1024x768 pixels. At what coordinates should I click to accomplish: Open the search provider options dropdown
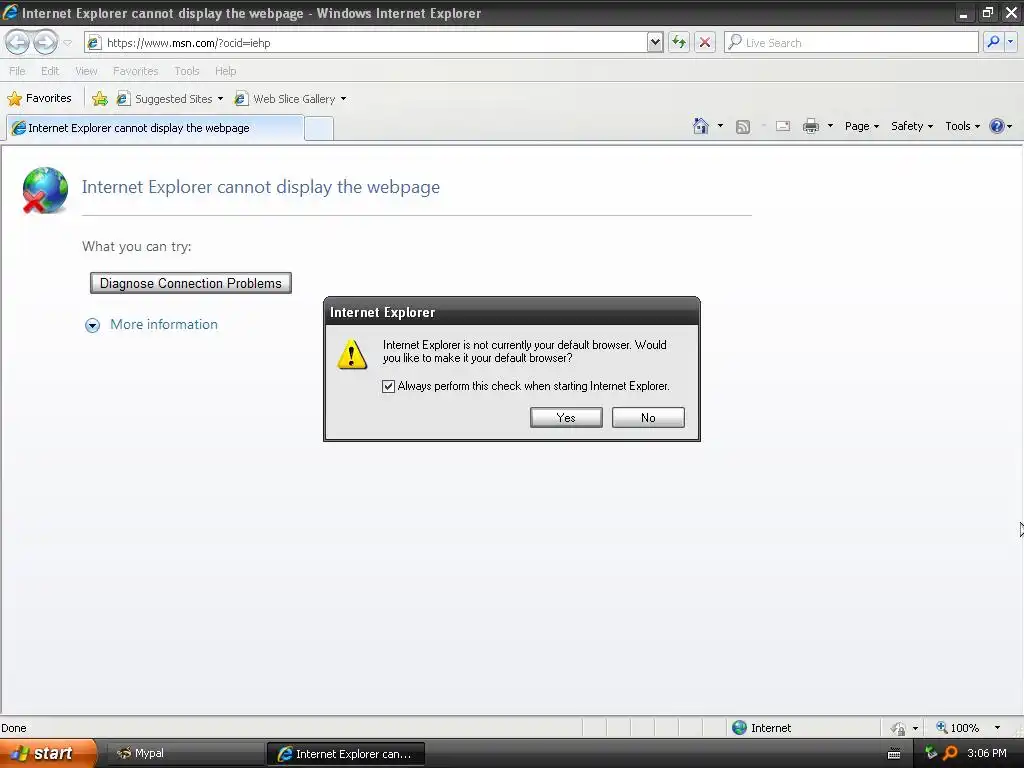[x=1010, y=42]
